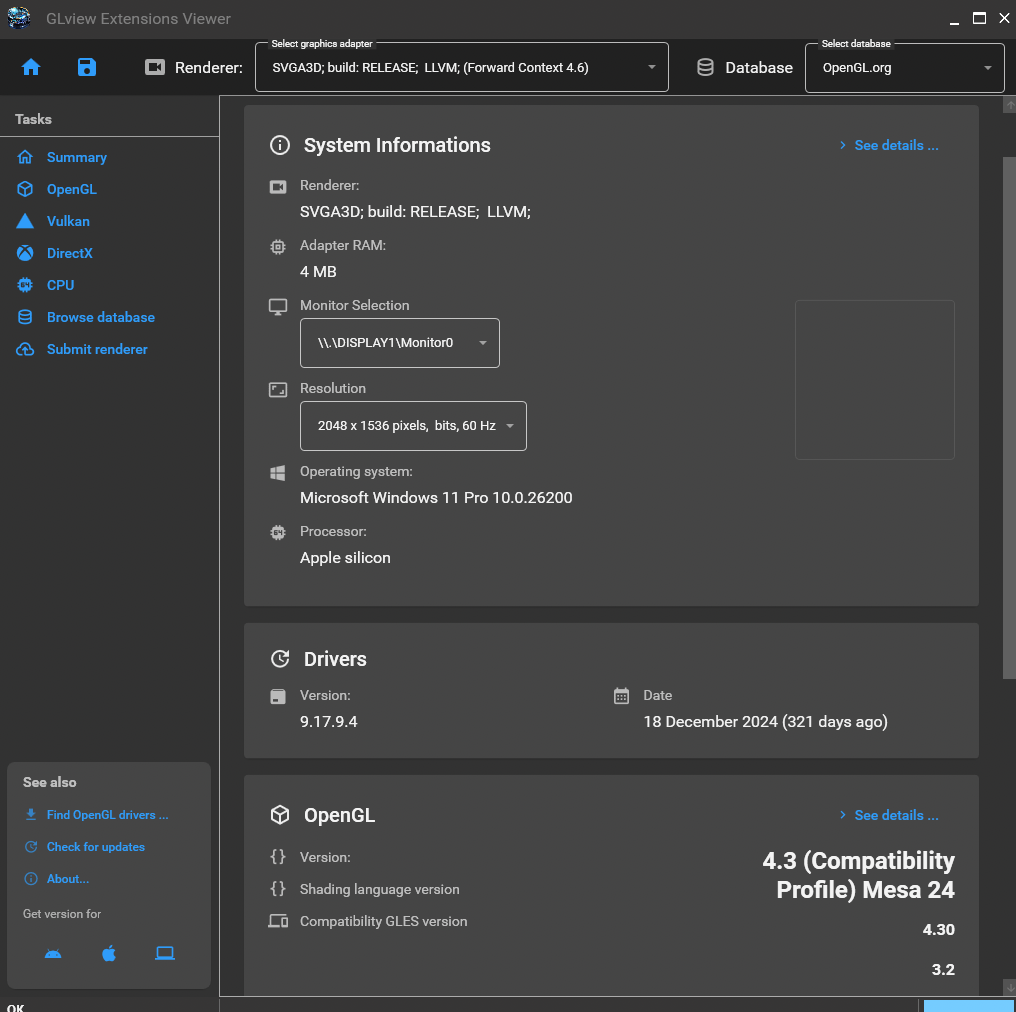
Task: Click the CPU chip icon in Tasks
Action: pos(26,285)
